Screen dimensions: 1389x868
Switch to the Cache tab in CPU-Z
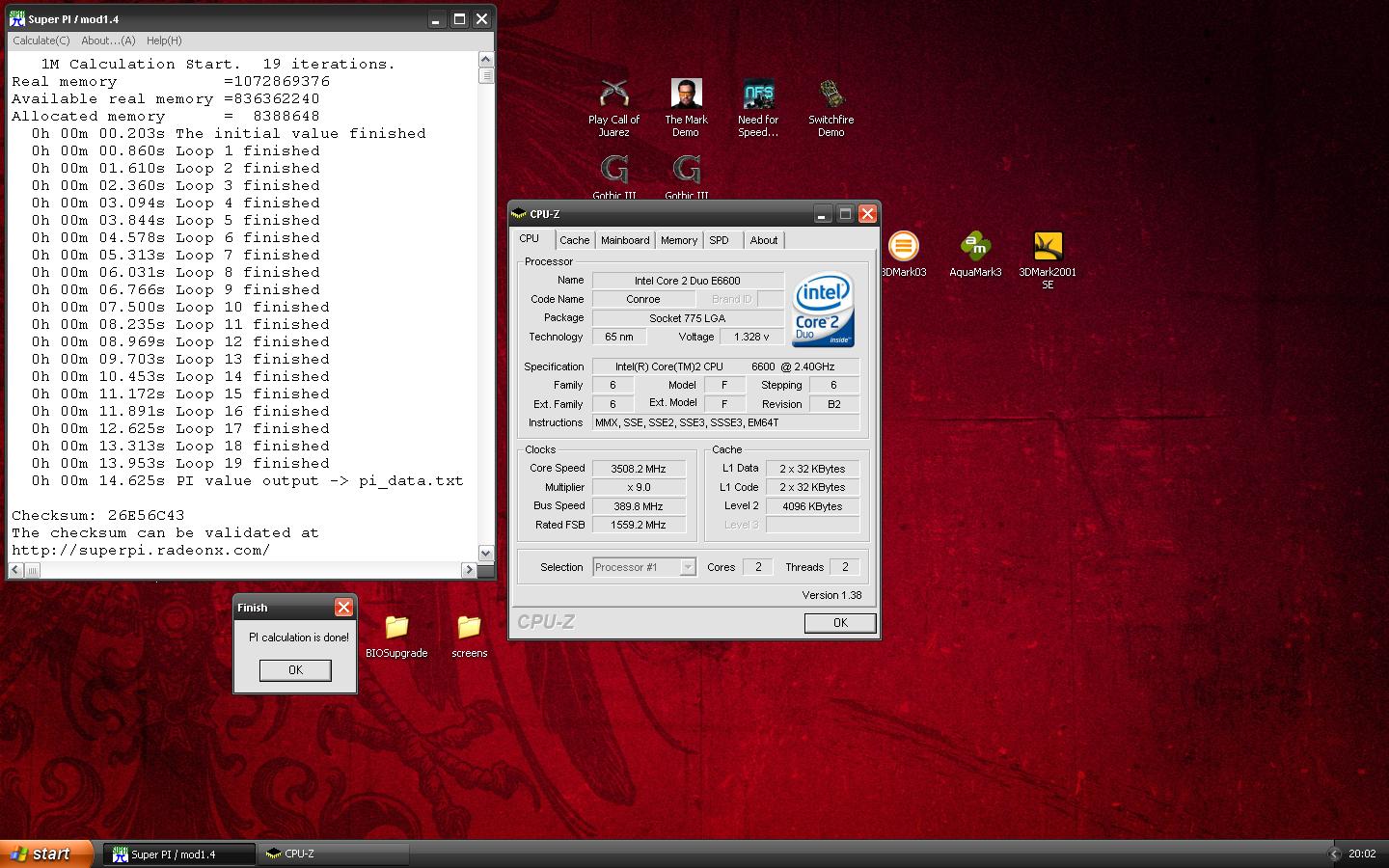[x=574, y=240]
